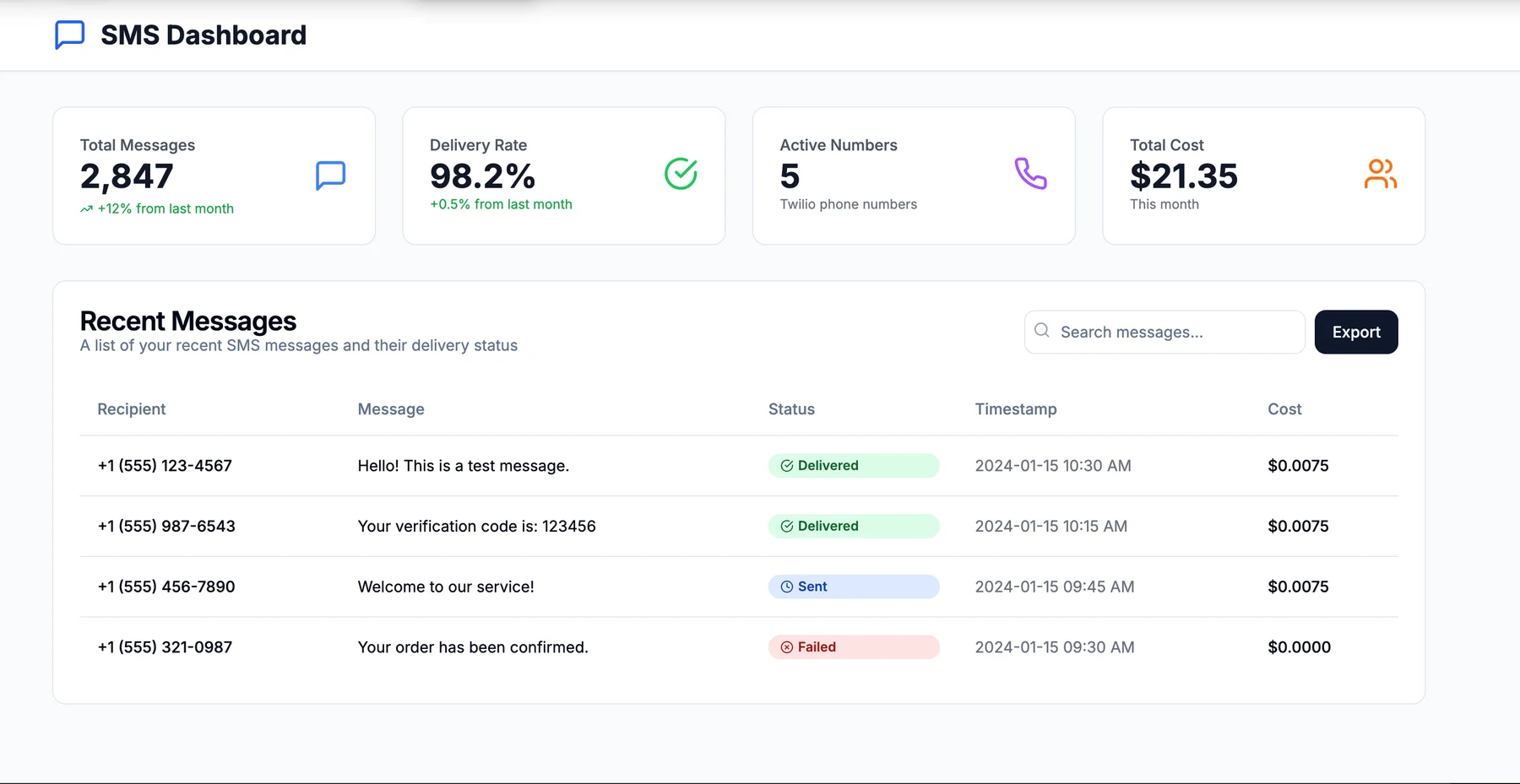Click 'Twilio phone numbers' caption

848,204
